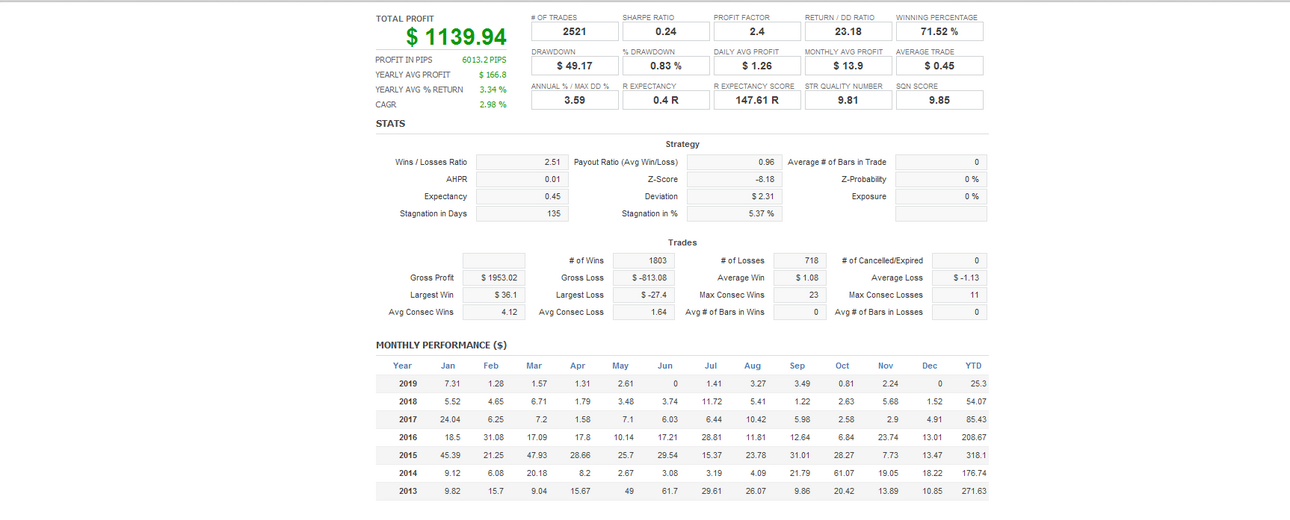Select the Avg Consec Loss value 1.64
Screen dimensions: 1290x520
coord(643,312)
